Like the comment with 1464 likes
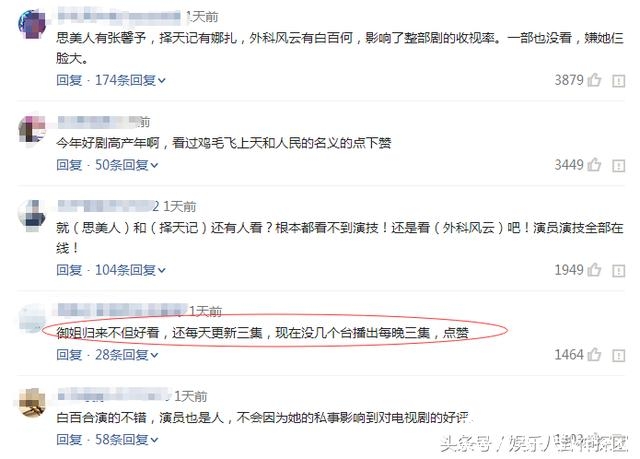This screenshot has width=640, height=459. 594,355
